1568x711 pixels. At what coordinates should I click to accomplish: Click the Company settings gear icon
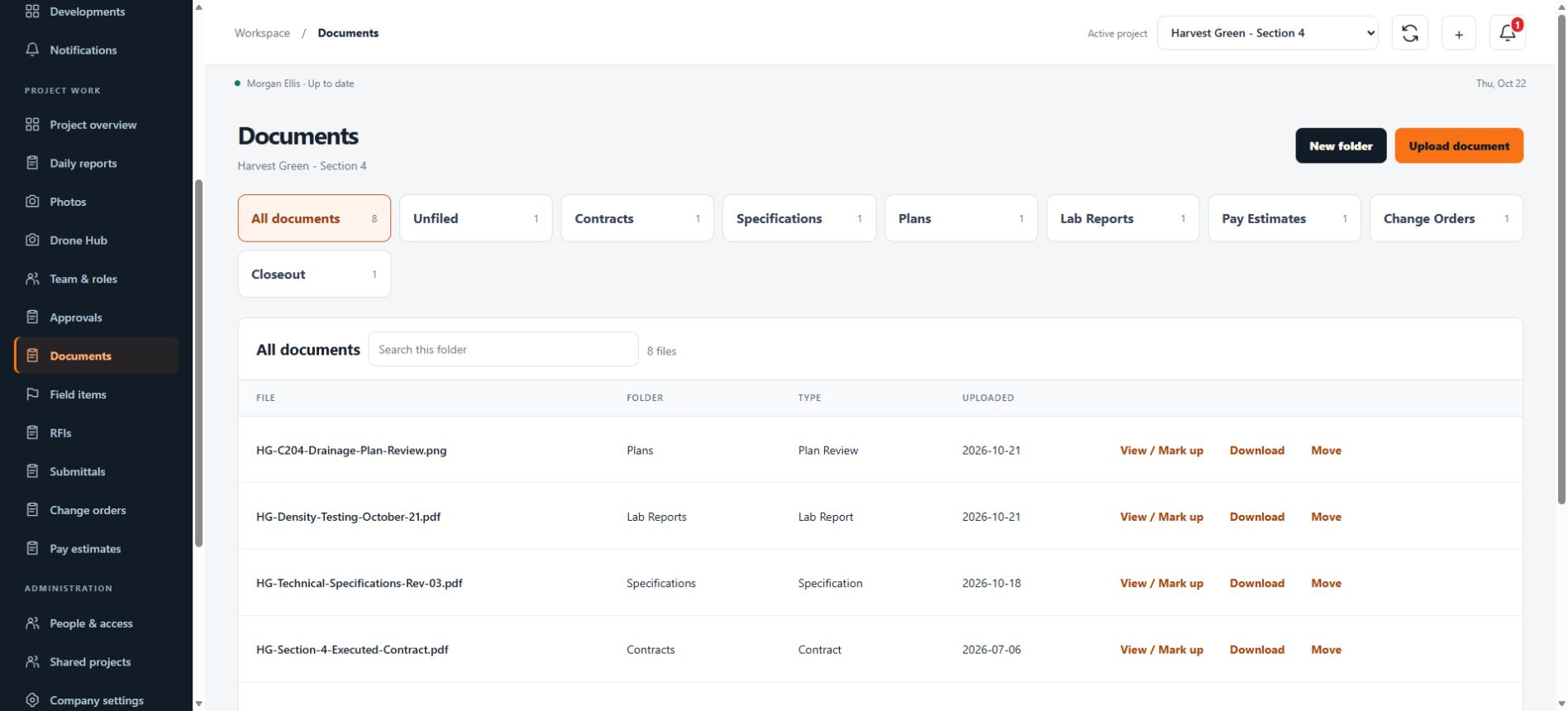tap(32, 700)
